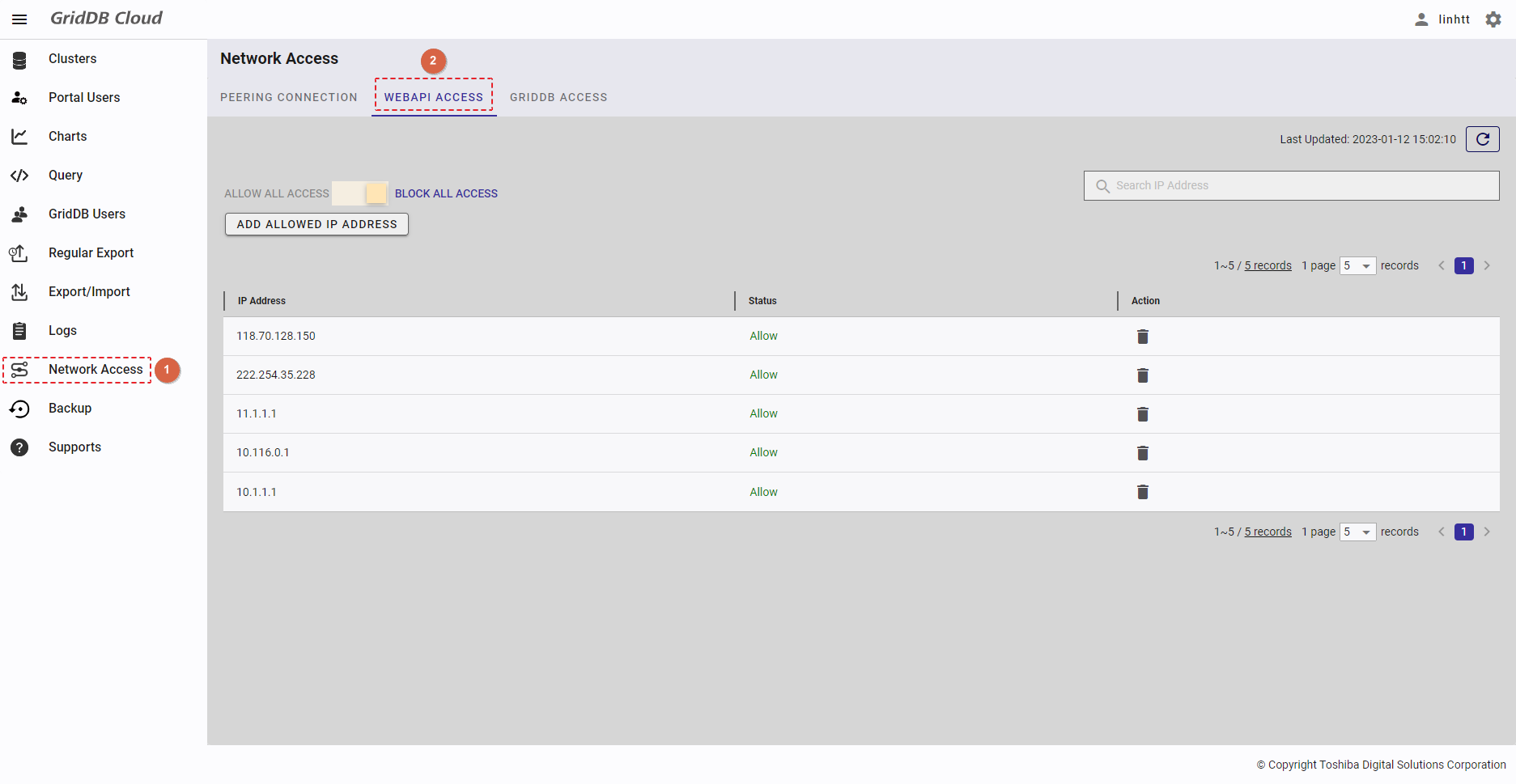Screen dimensions: 1516x784
Task: Delete the 11.1.1.1 IP entry
Action: coord(1142,414)
